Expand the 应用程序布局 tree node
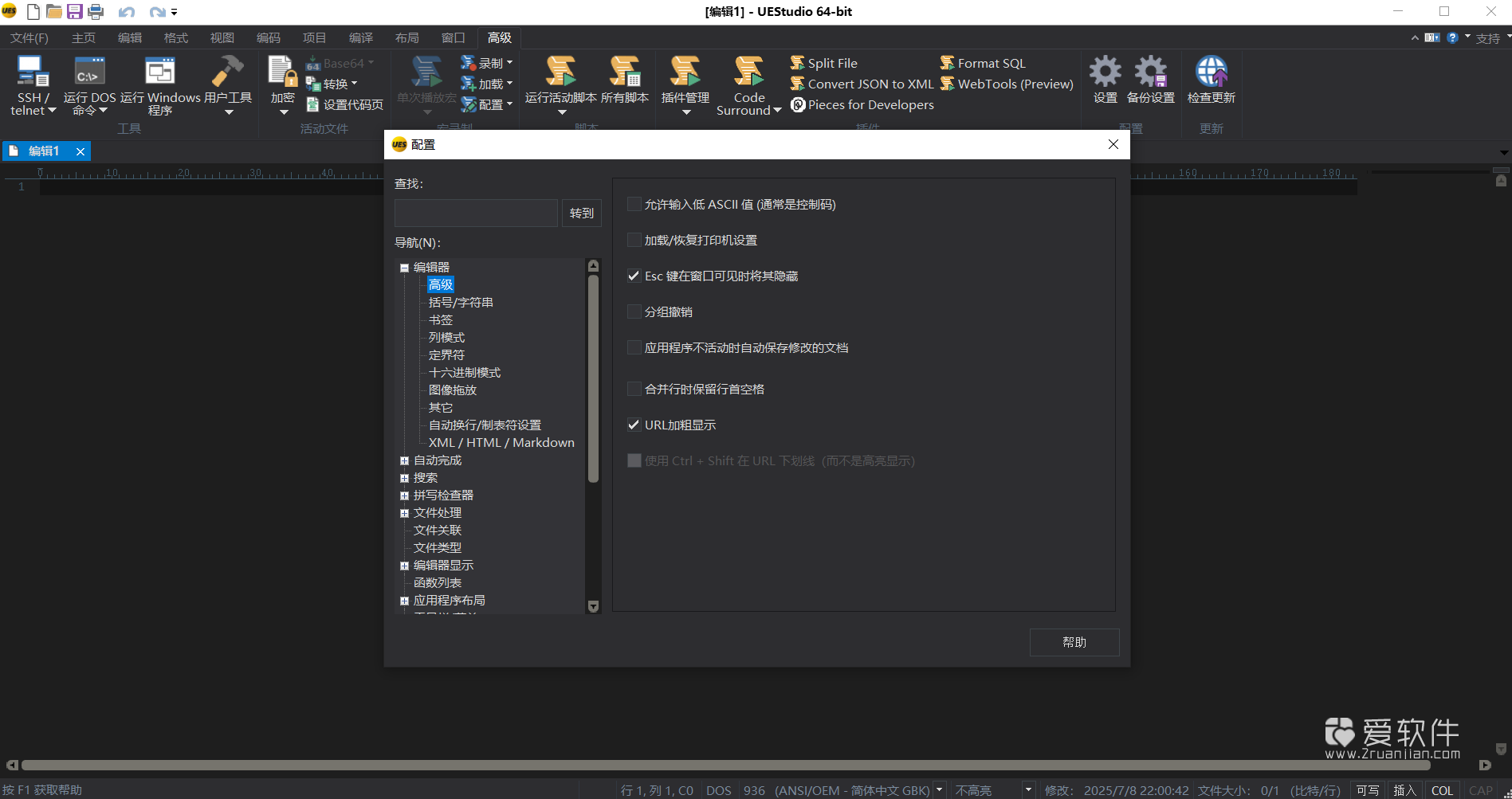1512x799 pixels. point(404,601)
